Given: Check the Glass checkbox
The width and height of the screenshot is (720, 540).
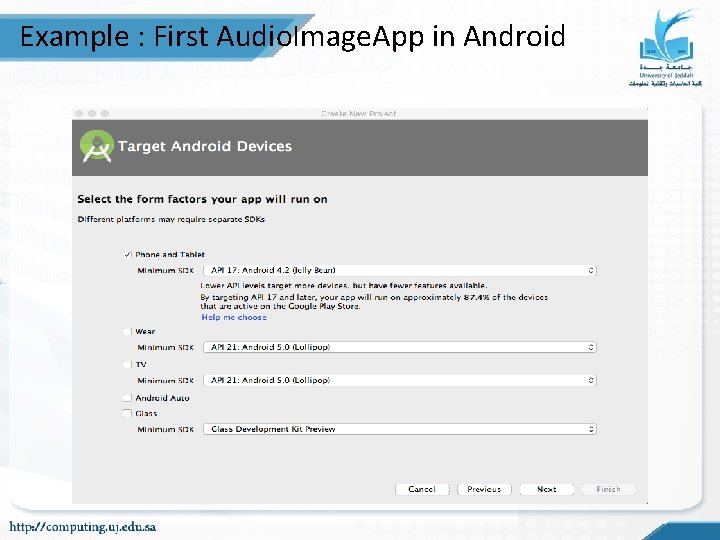Looking at the screenshot, I should tap(127, 413).
